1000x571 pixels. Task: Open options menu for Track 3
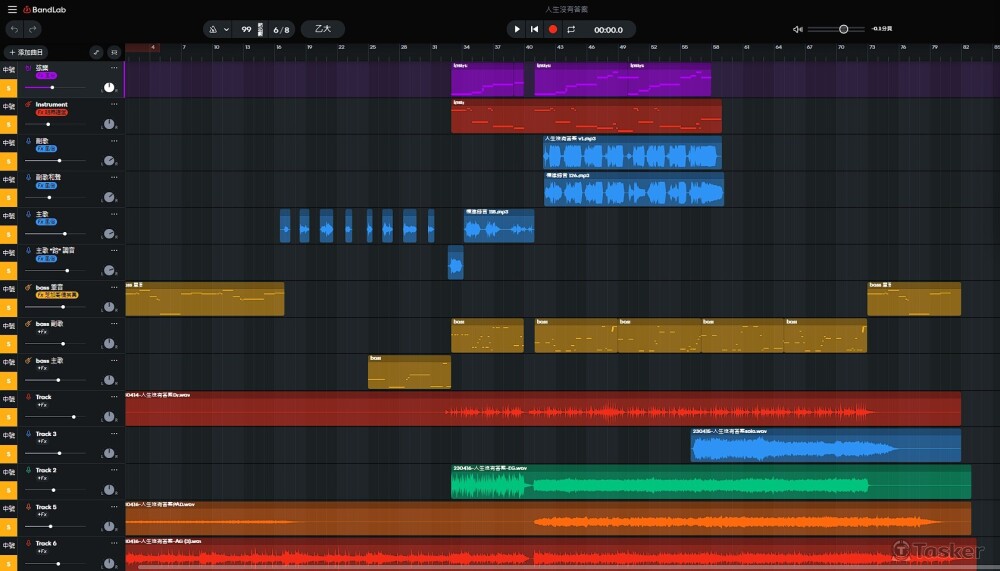click(113, 434)
